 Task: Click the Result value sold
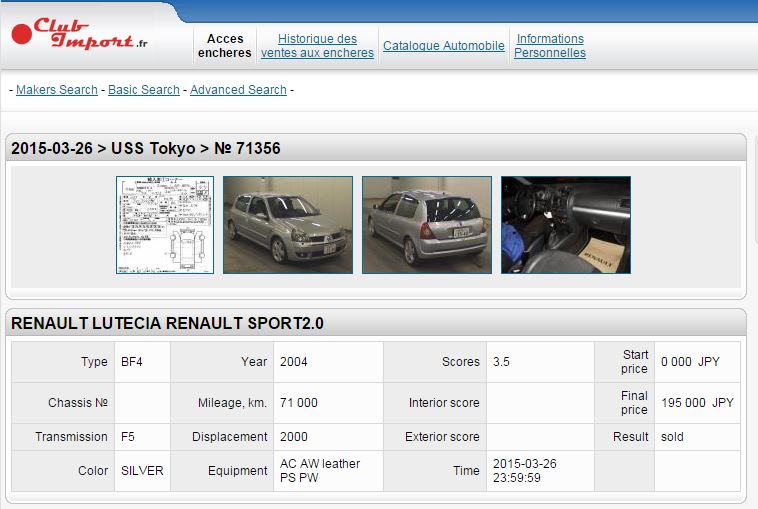[x=672, y=437]
